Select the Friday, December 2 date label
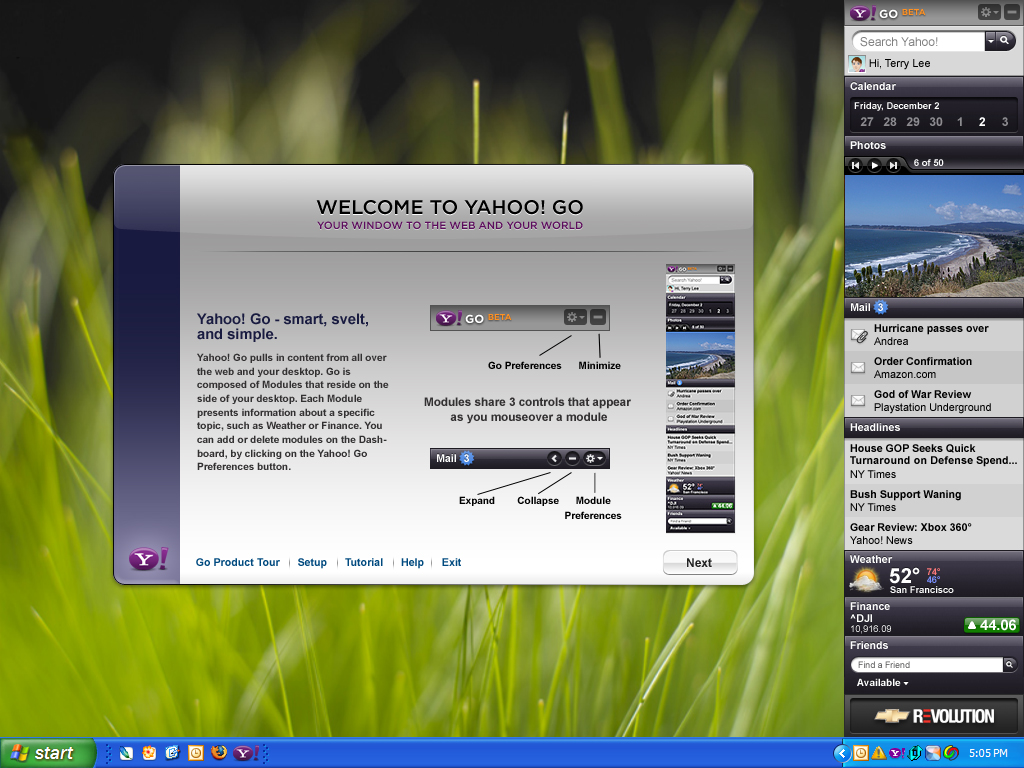 point(896,106)
